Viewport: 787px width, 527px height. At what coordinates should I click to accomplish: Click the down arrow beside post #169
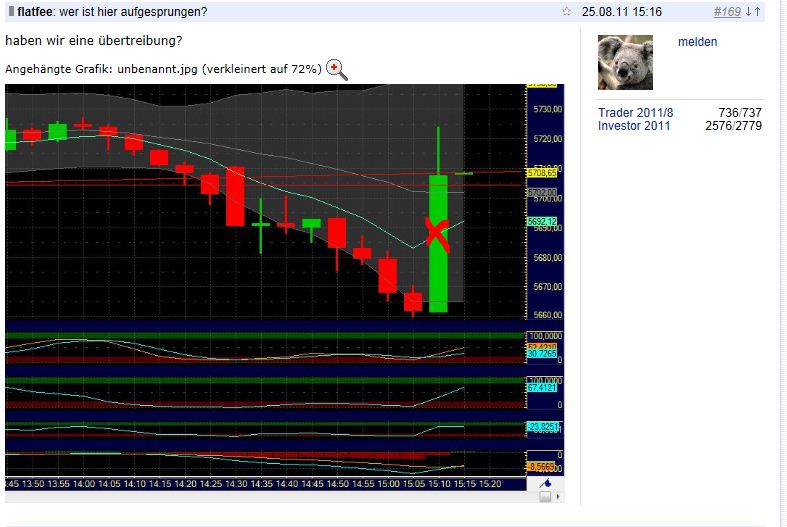point(747,12)
